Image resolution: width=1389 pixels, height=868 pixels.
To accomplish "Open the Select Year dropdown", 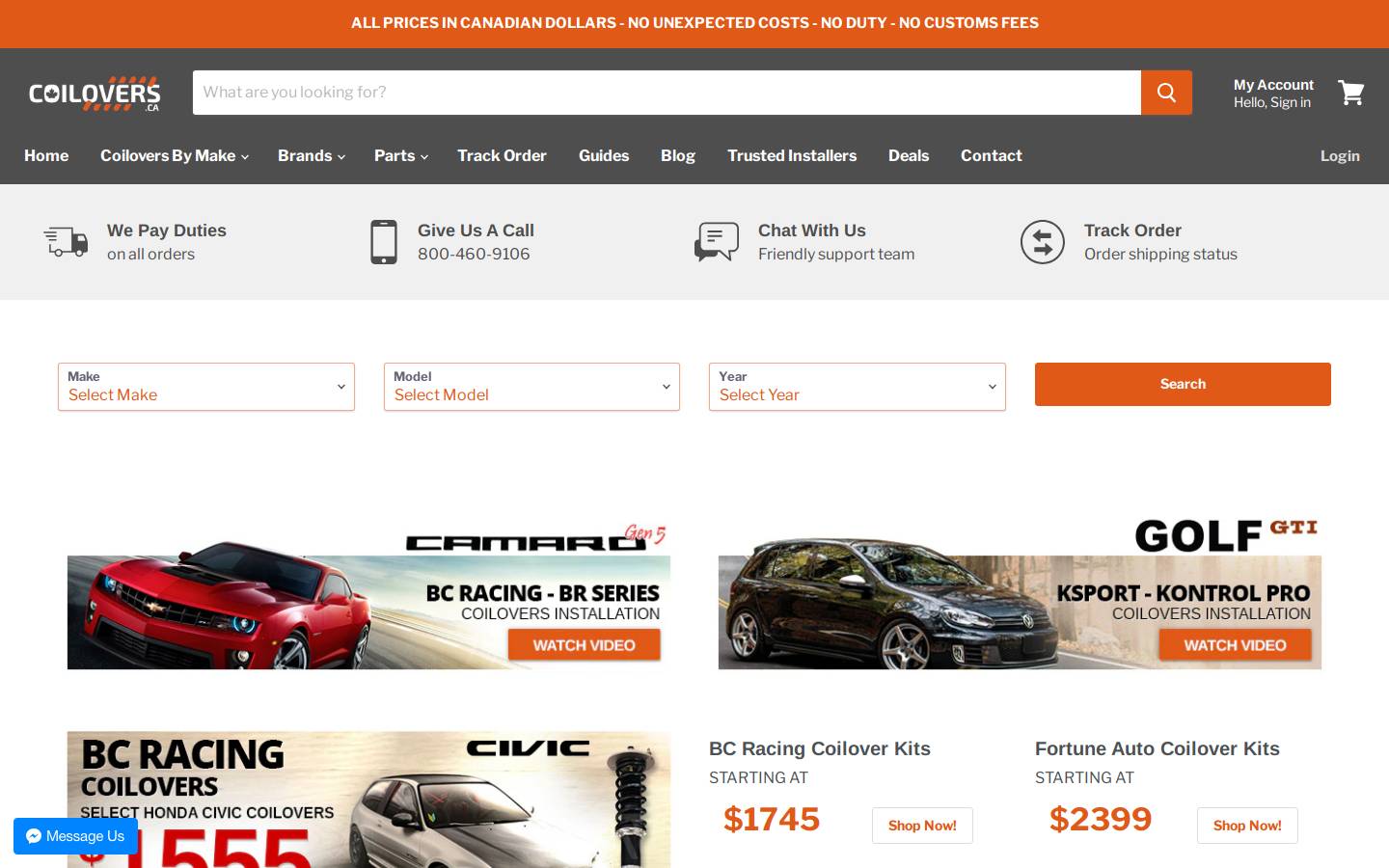I will [x=858, y=387].
